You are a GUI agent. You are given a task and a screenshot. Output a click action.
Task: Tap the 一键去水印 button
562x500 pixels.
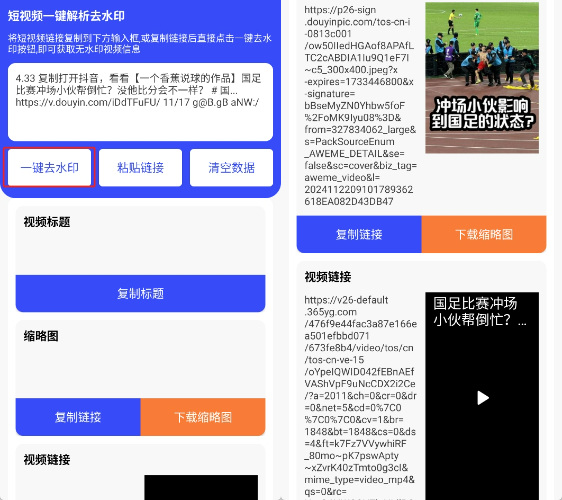(x=49, y=167)
